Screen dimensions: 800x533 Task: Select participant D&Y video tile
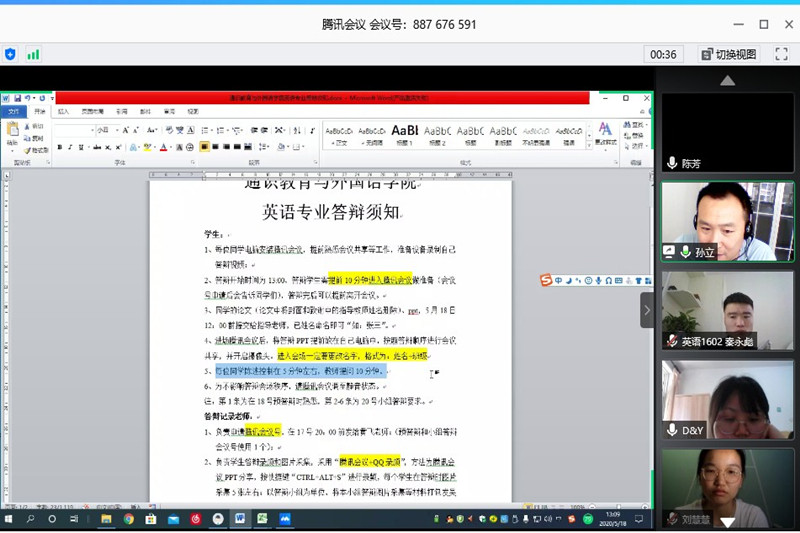(728, 399)
